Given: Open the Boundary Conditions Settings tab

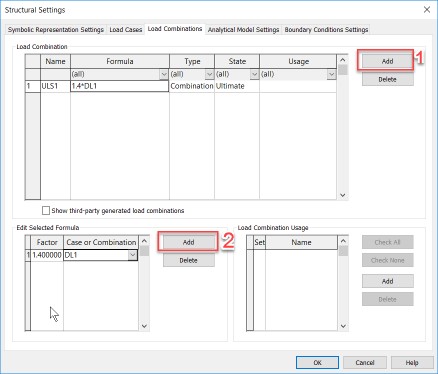Looking at the screenshot, I should [x=326, y=30].
